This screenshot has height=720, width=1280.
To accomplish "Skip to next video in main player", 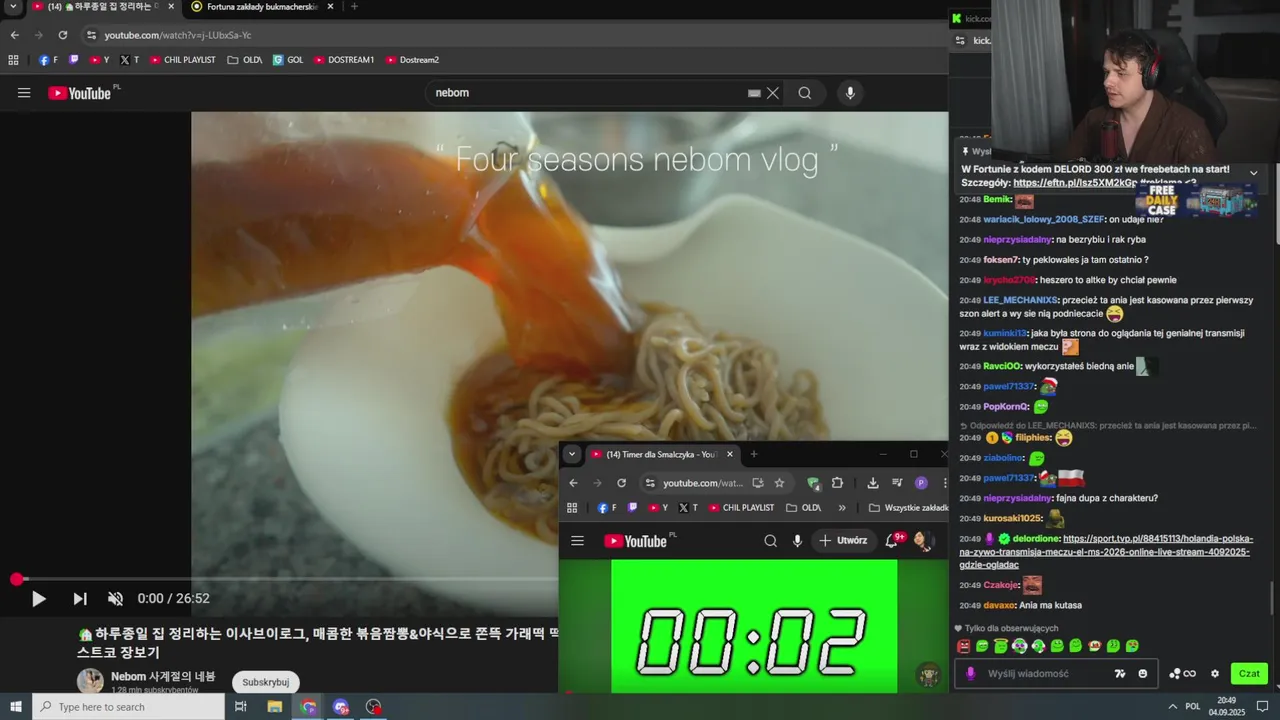I will [x=80, y=599].
